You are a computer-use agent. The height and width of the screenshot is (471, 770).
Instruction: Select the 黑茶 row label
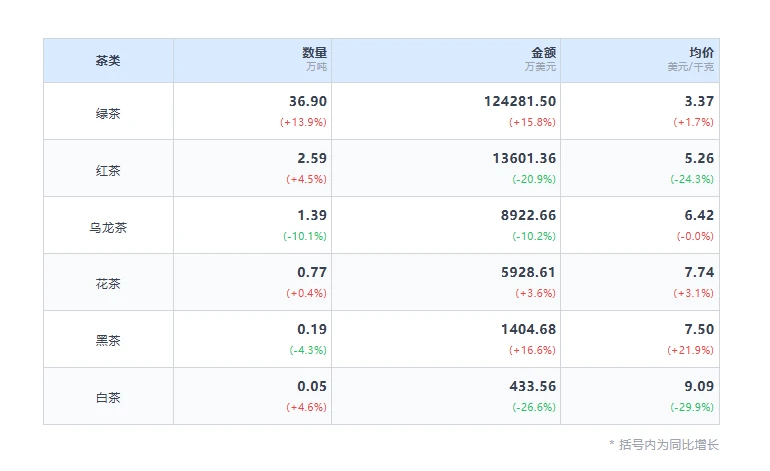pyautogui.click(x=108, y=340)
